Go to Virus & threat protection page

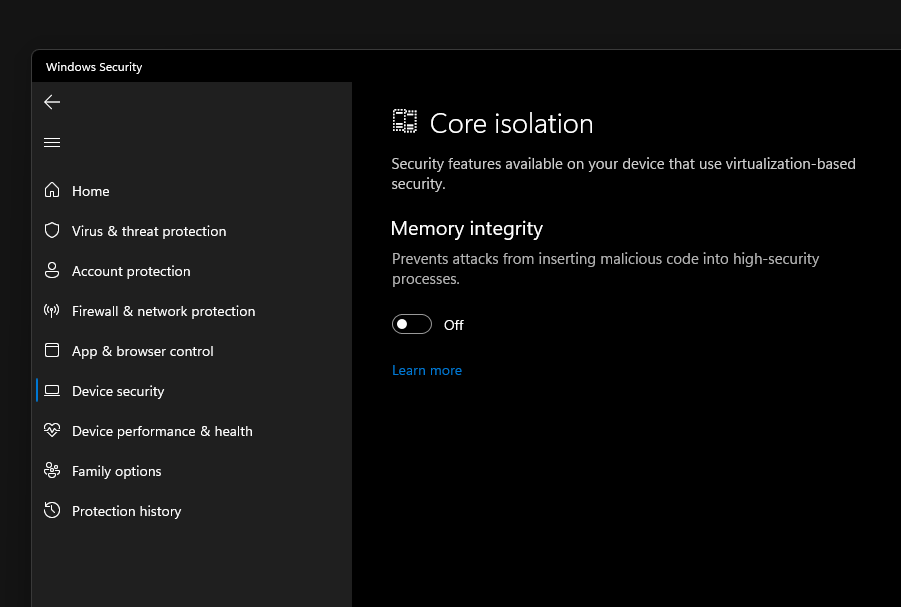149,231
